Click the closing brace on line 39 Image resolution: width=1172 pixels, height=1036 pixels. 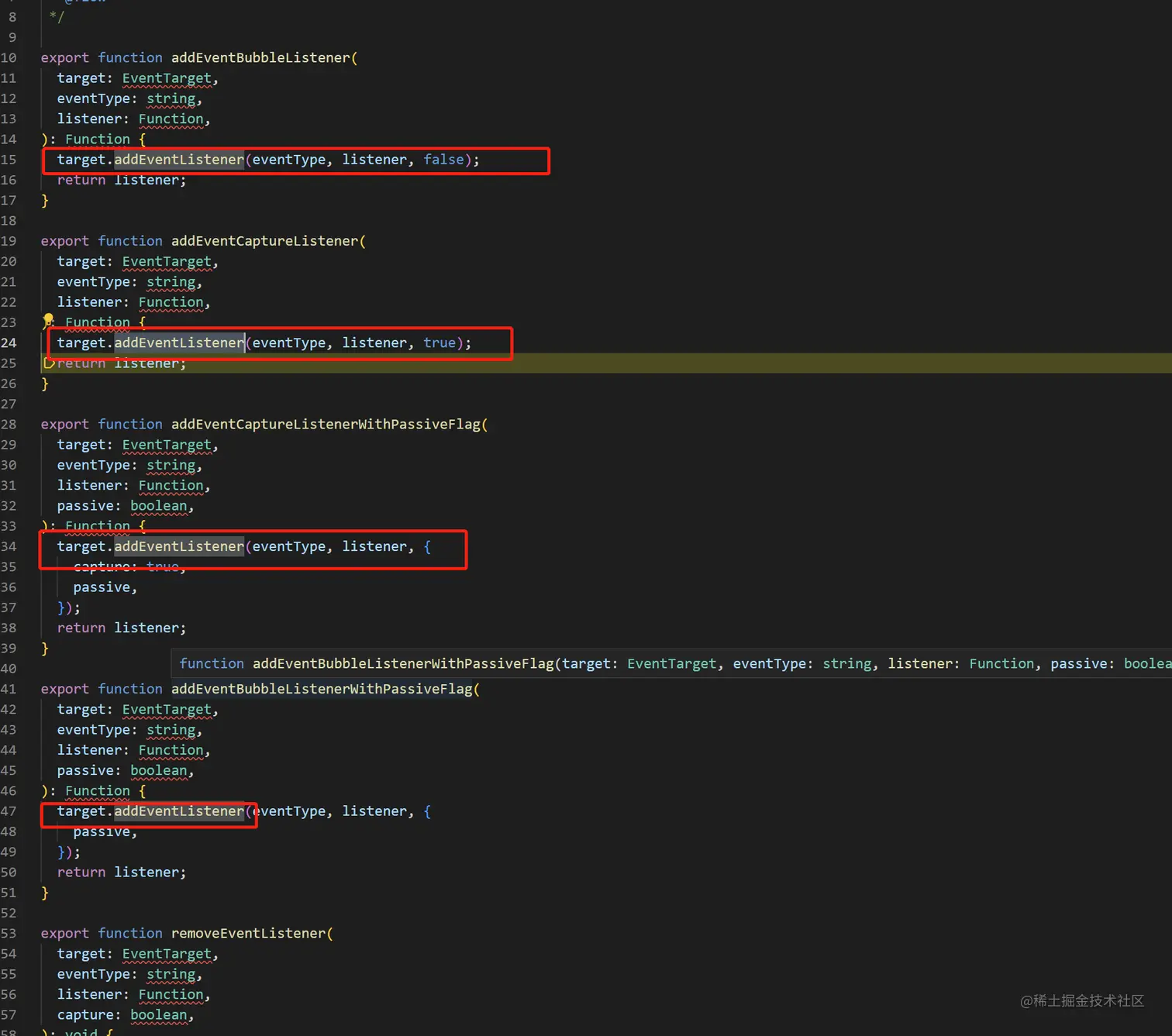(x=45, y=649)
